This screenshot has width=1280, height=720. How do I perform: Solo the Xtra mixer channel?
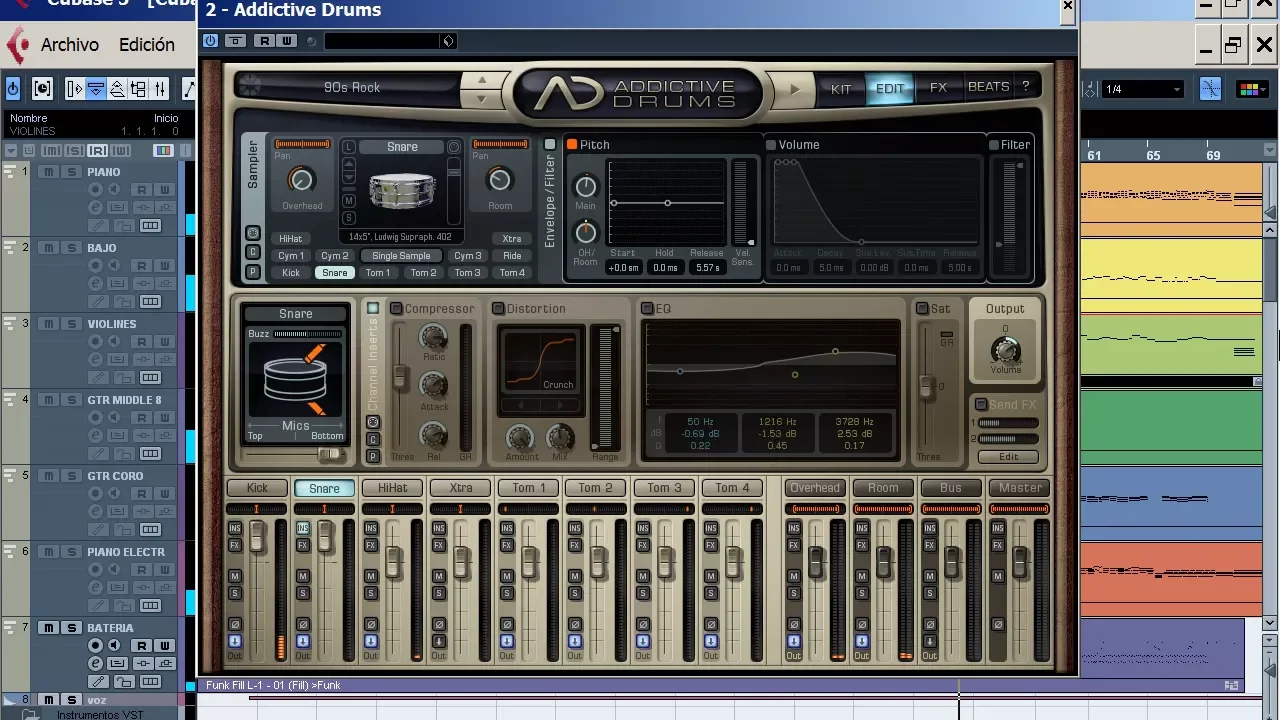point(439,594)
